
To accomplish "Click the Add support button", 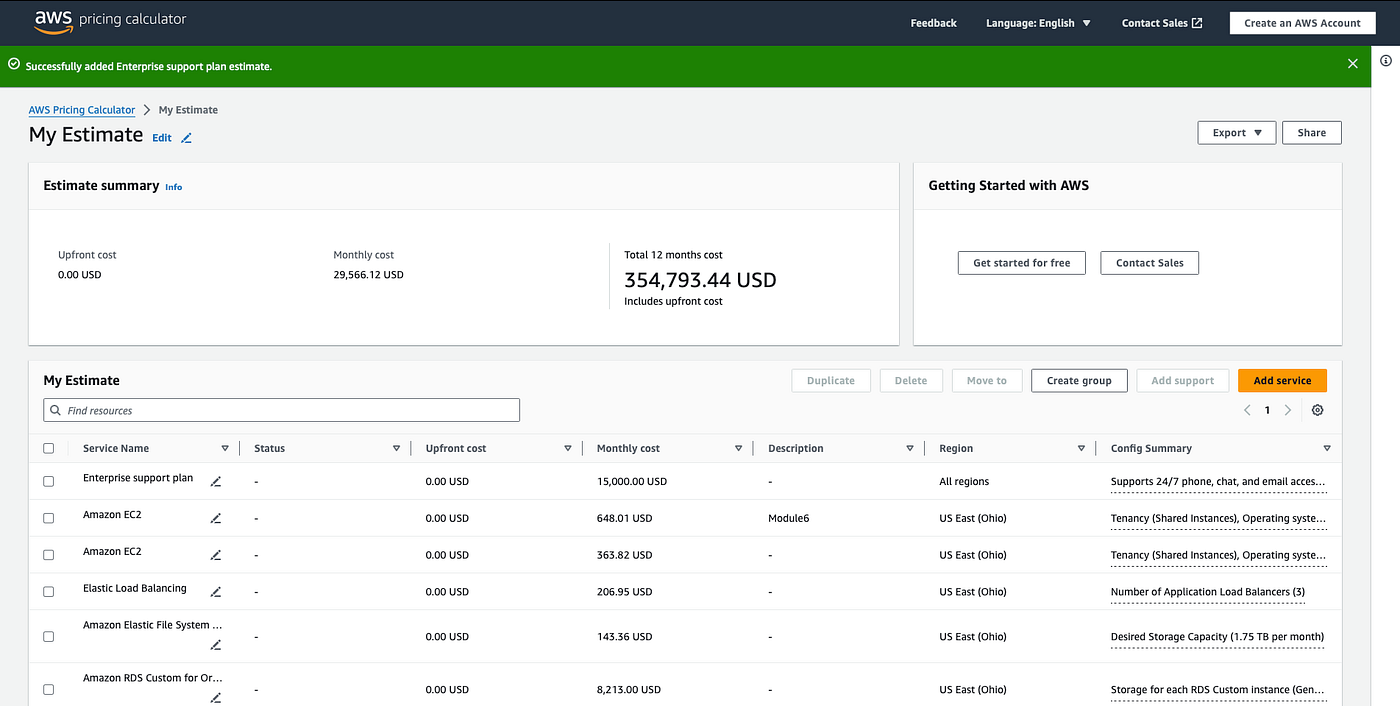I will (1182, 381).
